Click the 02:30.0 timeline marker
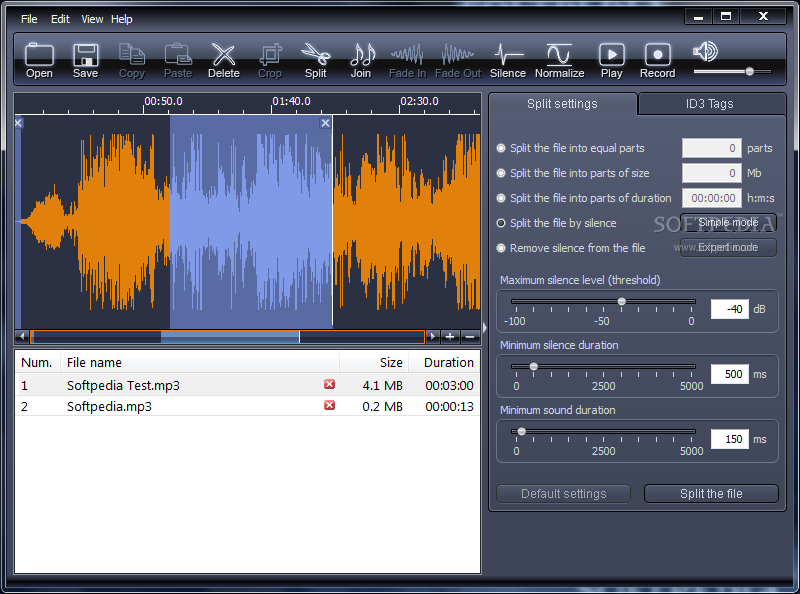Screen dimensions: 800x594 pyautogui.click(x=419, y=101)
